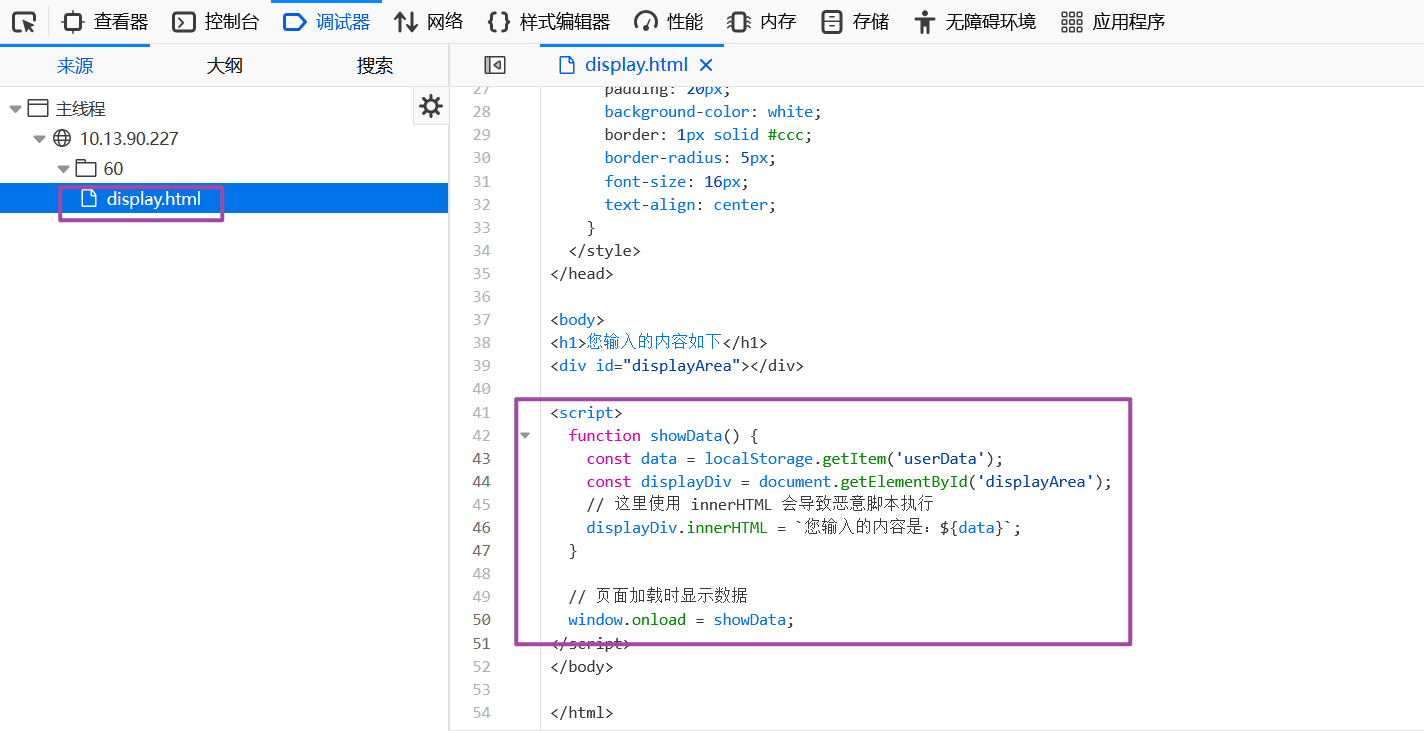Set breakpoint on line number 50
The image size is (1424, 731).
pos(481,620)
